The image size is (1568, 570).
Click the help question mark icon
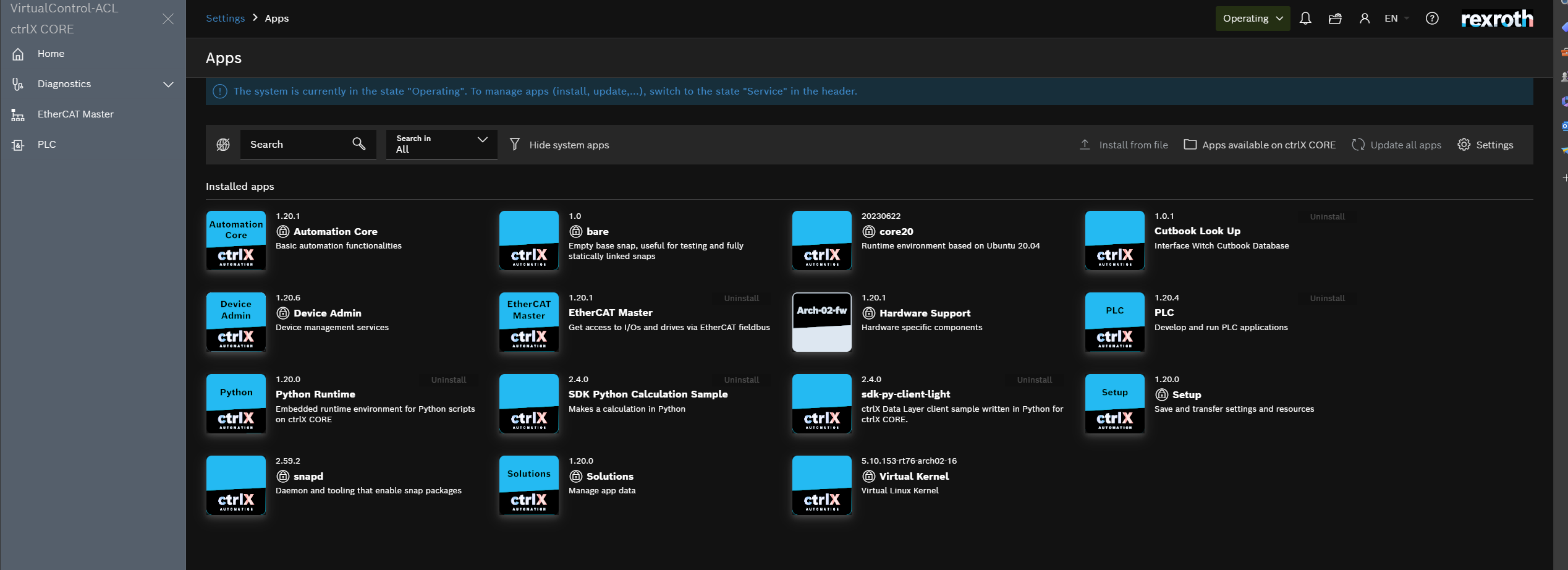click(1431, 19)
